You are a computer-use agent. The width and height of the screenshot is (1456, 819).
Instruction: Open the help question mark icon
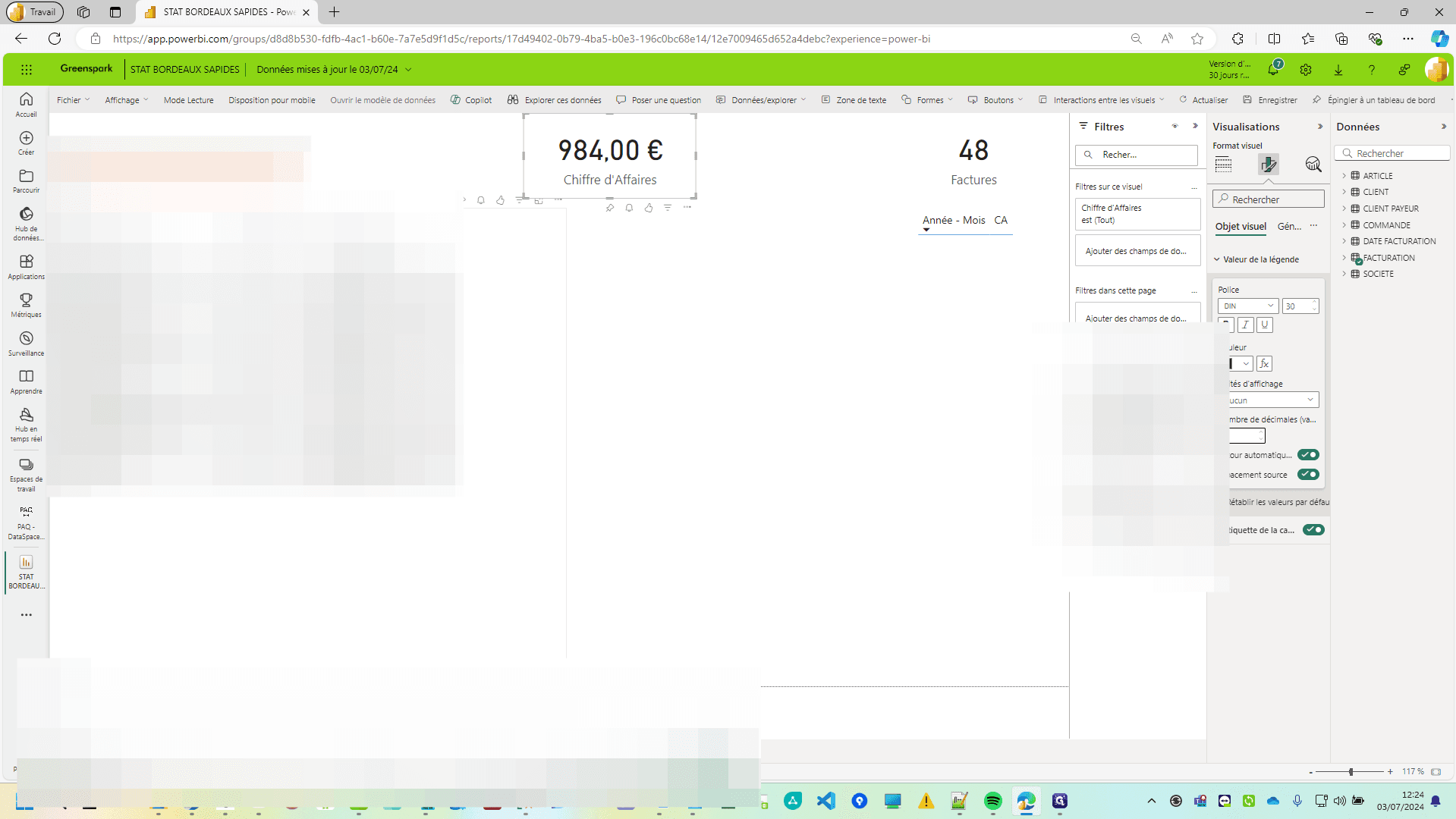click(1372, 70)
